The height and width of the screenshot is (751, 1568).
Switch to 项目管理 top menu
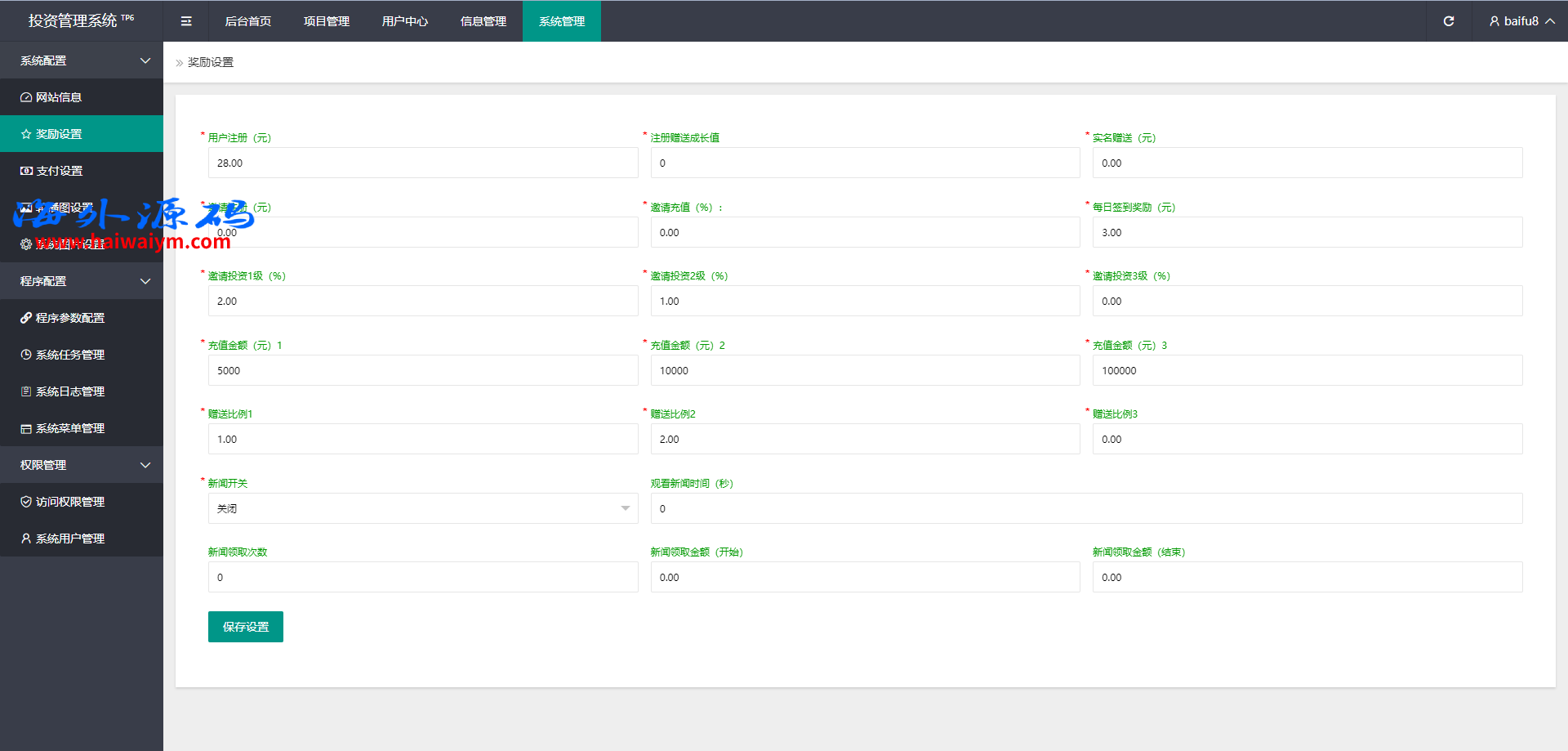(x=327, y=21)
